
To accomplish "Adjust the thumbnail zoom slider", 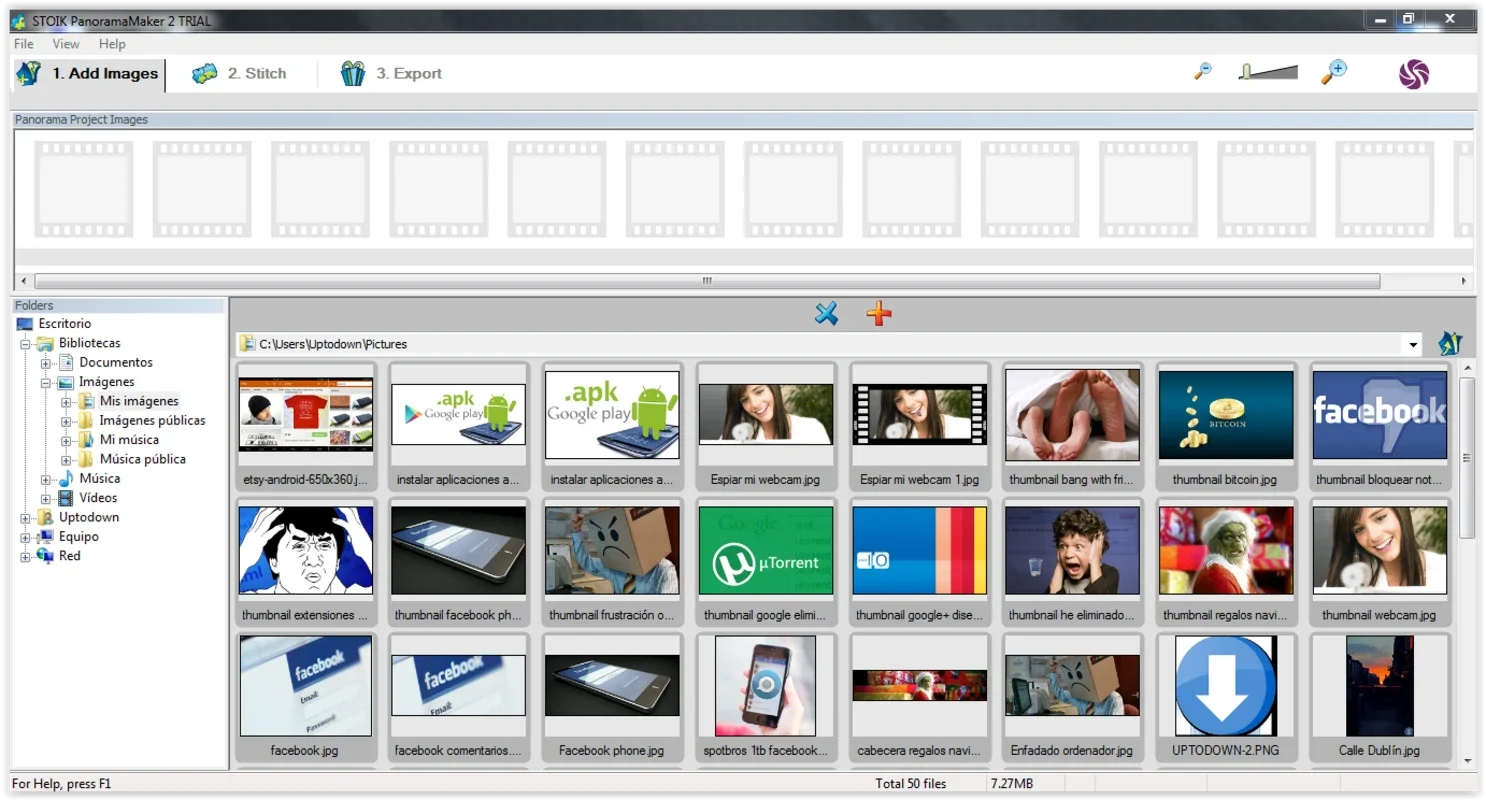I will click(1268, 72).
